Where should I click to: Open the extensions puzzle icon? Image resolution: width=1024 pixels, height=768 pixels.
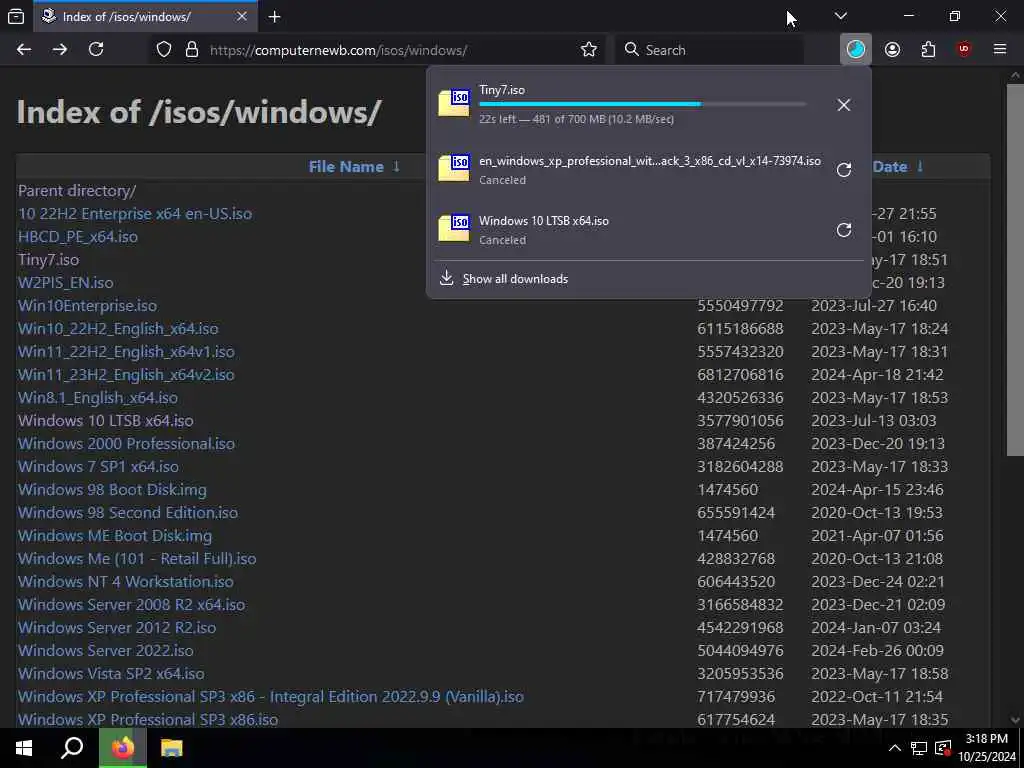point(928,50)
